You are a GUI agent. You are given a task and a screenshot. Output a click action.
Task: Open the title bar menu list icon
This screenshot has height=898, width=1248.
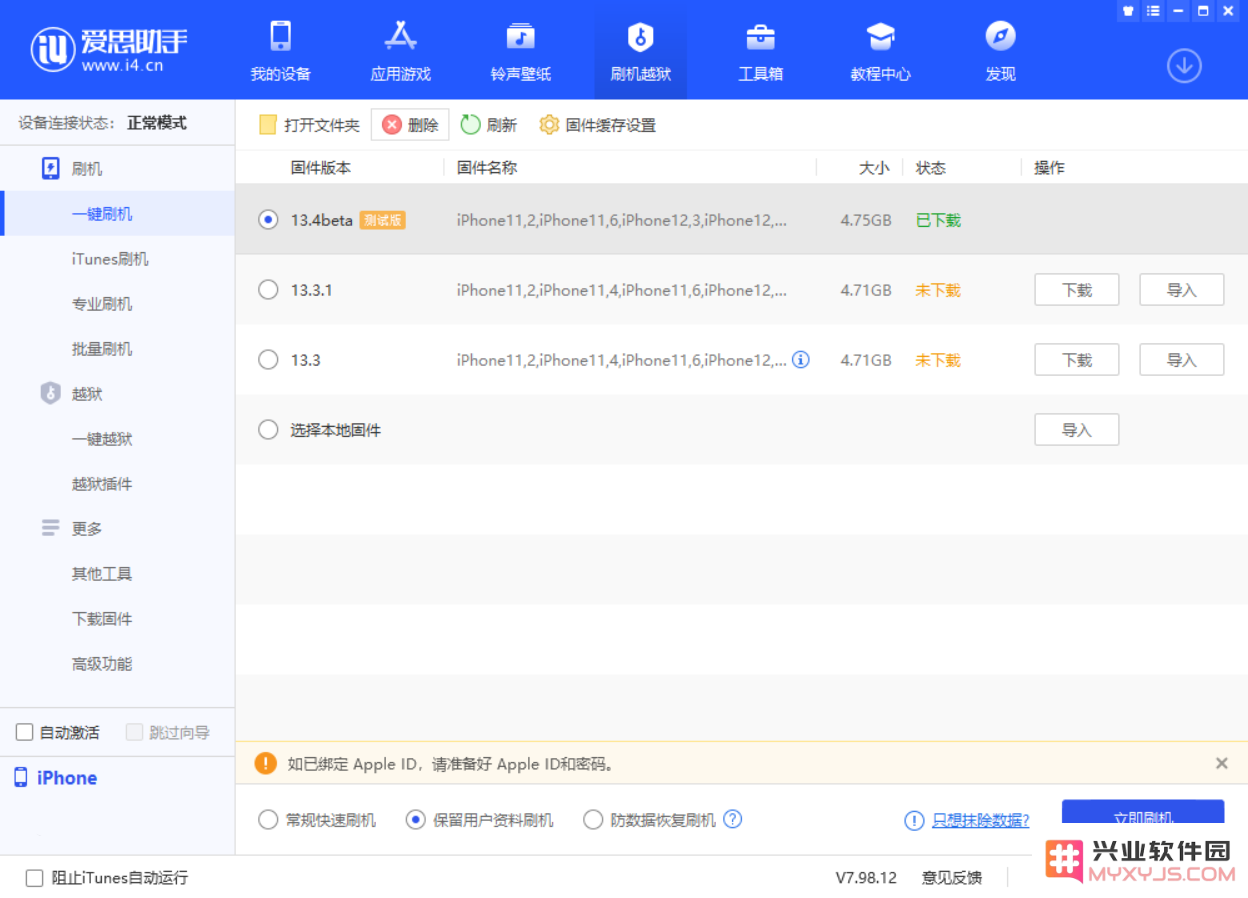tap(1154, 11)
